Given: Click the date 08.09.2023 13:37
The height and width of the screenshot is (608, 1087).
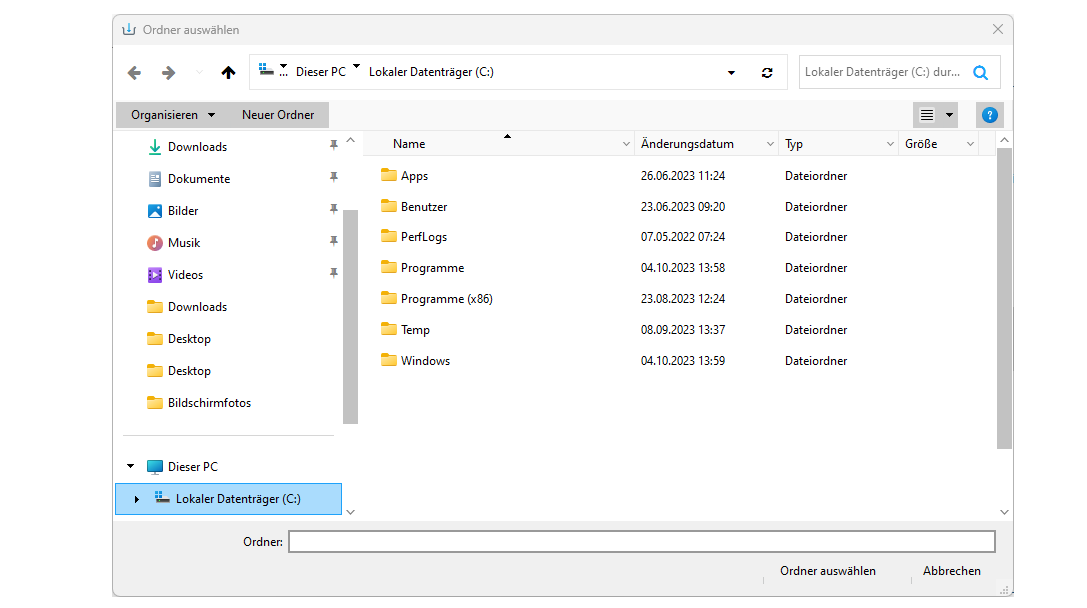Looking at the screenshot, I should pos(683,330).
